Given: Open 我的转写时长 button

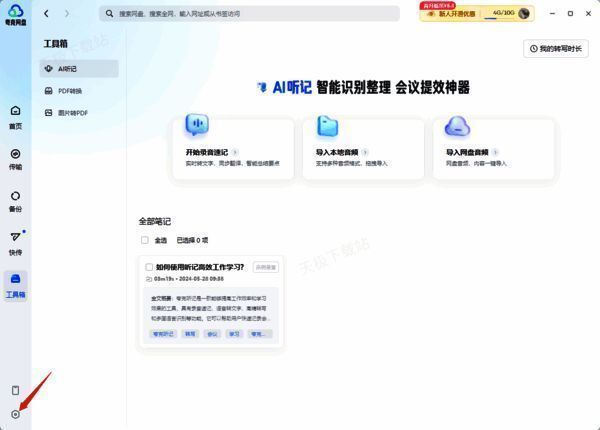Looking at the screenshot, I should pos(556,49).
